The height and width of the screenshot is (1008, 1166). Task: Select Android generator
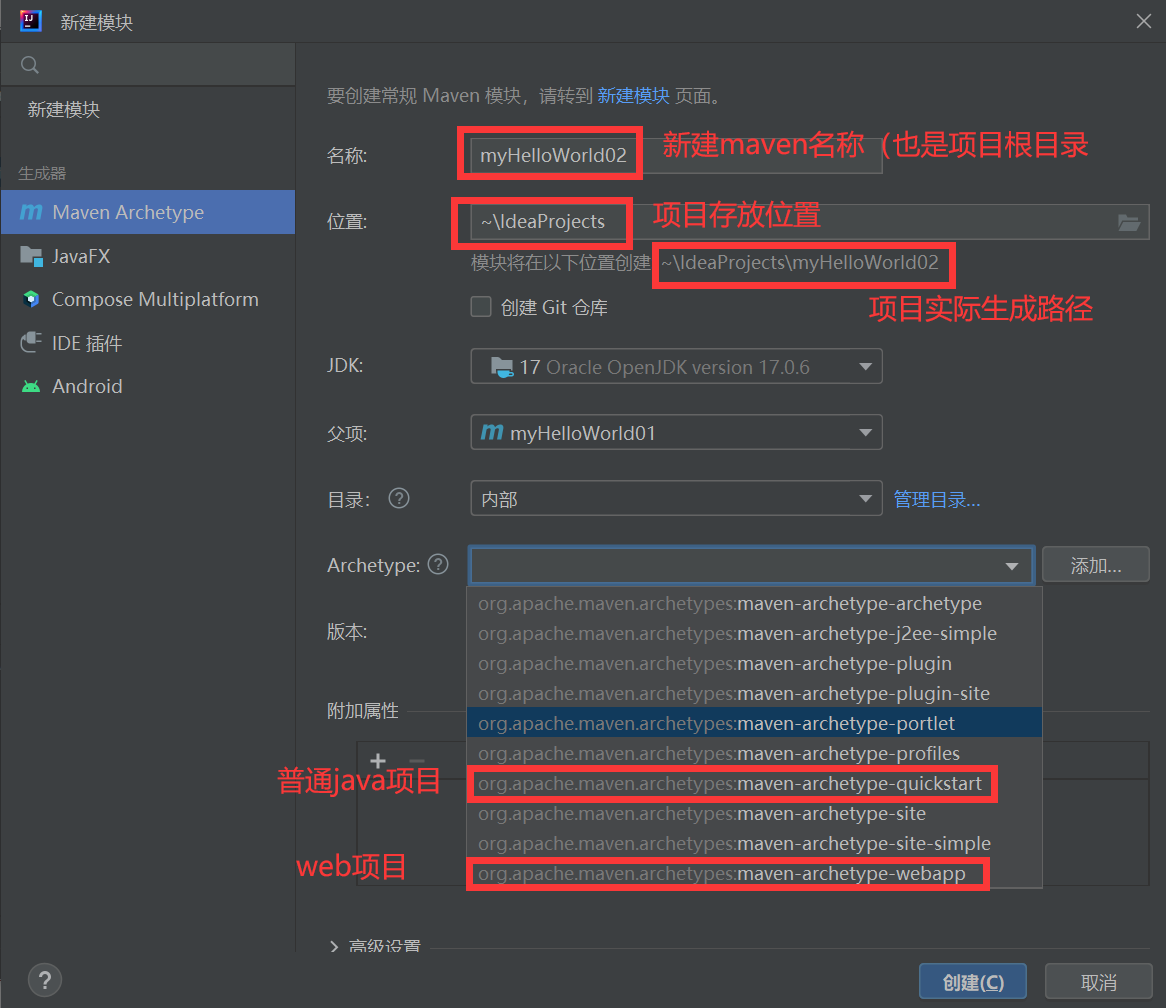click(148, 387)
